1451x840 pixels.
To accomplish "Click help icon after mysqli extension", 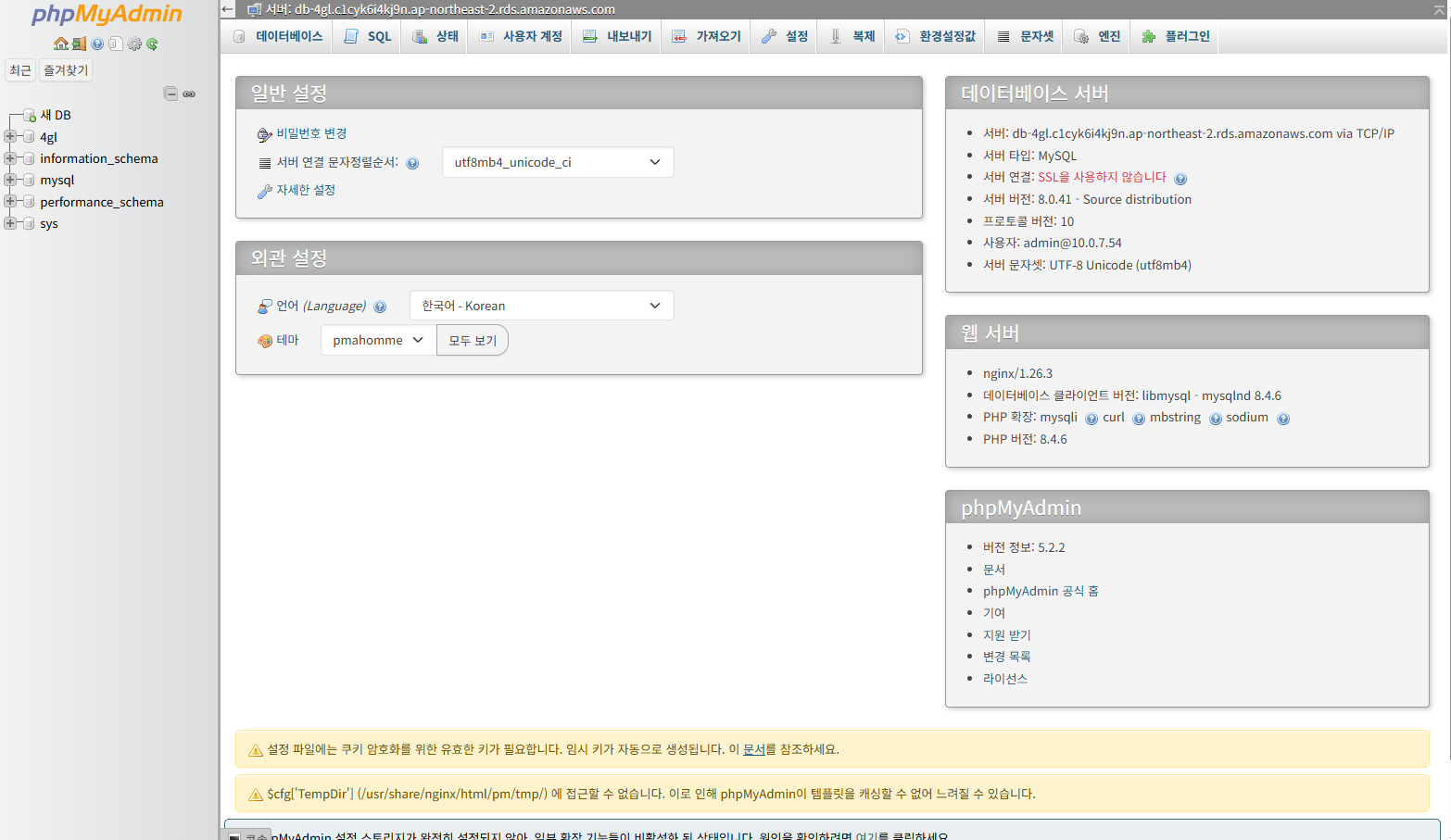I will click(1091, 419).
